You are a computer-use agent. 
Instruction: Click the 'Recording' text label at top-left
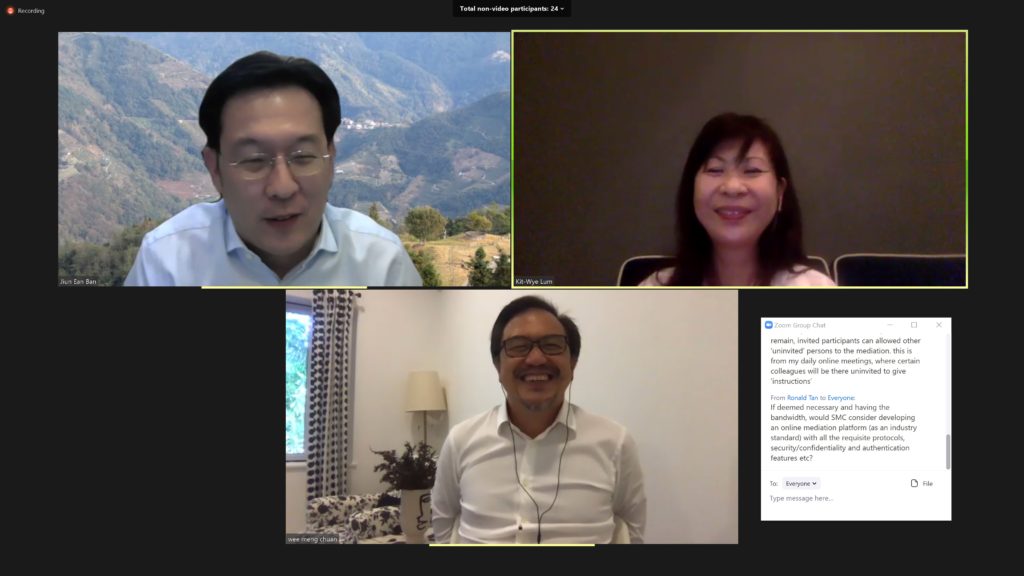tap(31, 11)
